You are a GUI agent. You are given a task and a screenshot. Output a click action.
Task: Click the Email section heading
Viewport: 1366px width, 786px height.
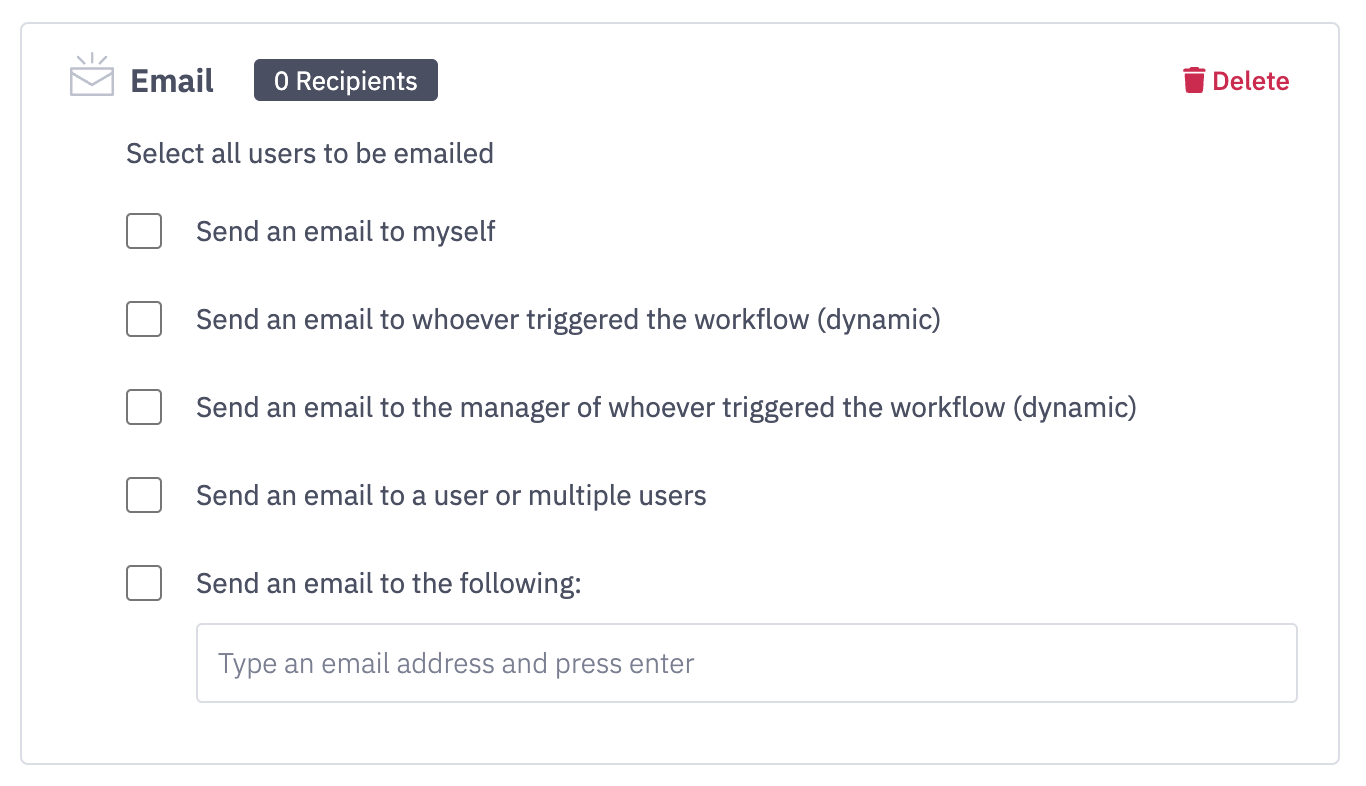tap(172, 81)
